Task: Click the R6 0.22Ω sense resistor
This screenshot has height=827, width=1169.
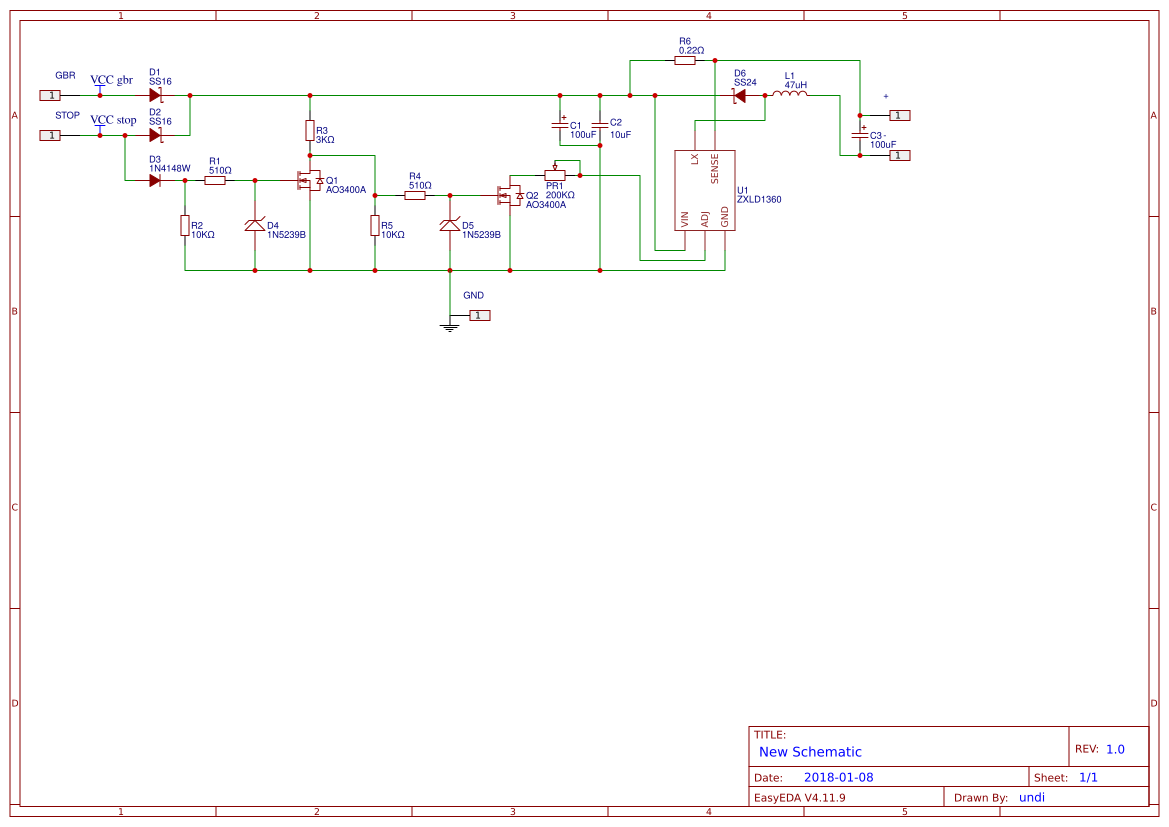Action: point(684,60)
